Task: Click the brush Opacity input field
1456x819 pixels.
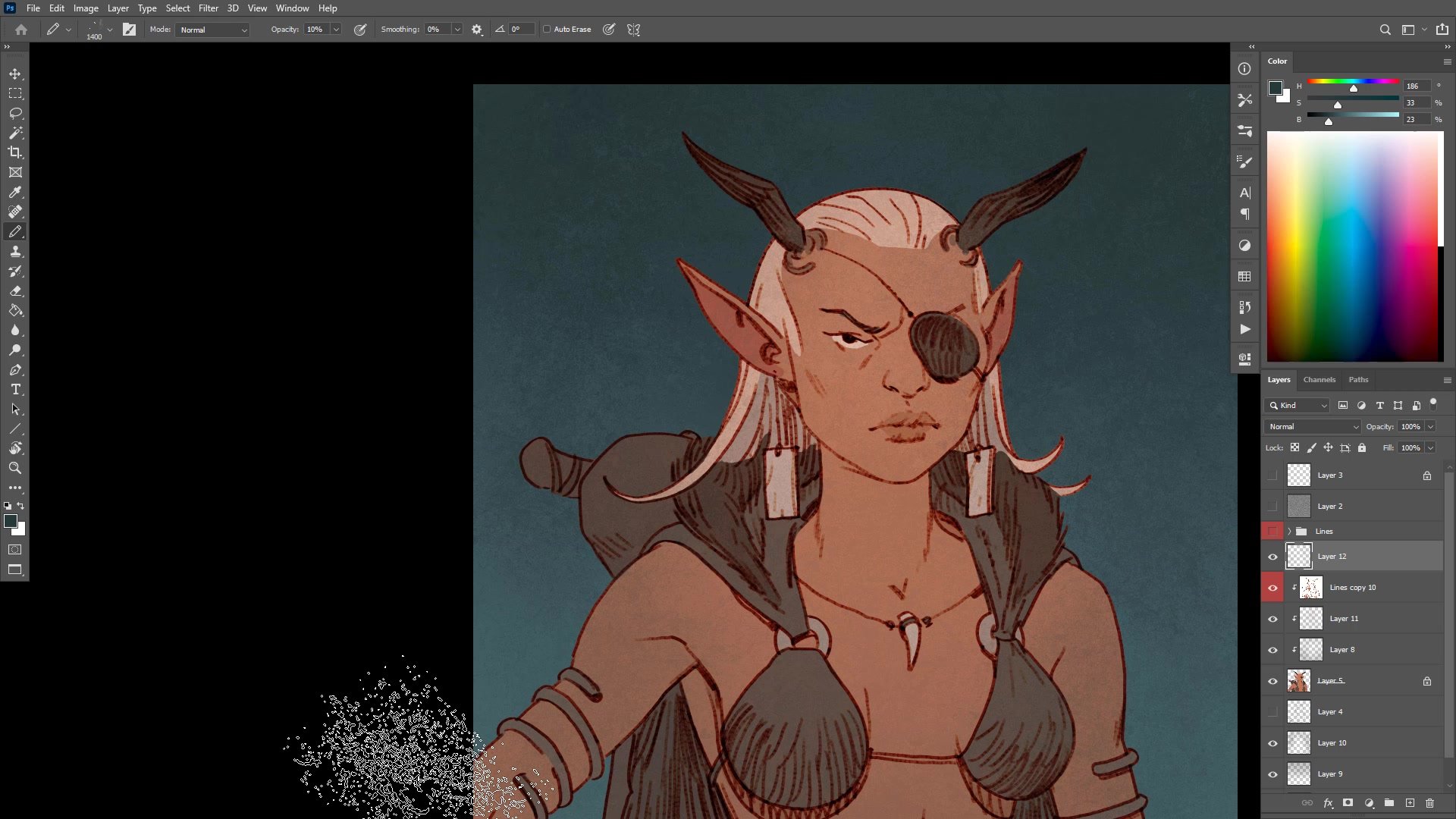Action: click(x=315, y=30)
